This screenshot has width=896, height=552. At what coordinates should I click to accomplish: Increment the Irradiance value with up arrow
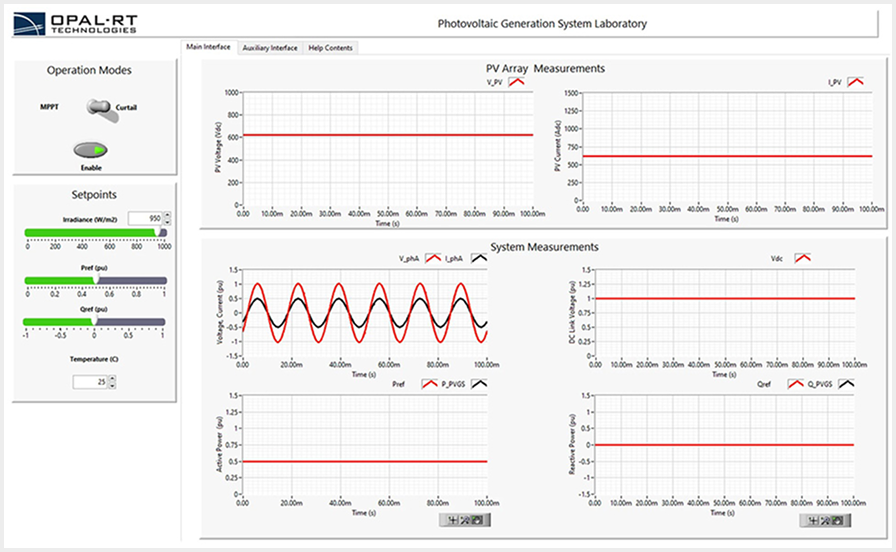point(167,214)
